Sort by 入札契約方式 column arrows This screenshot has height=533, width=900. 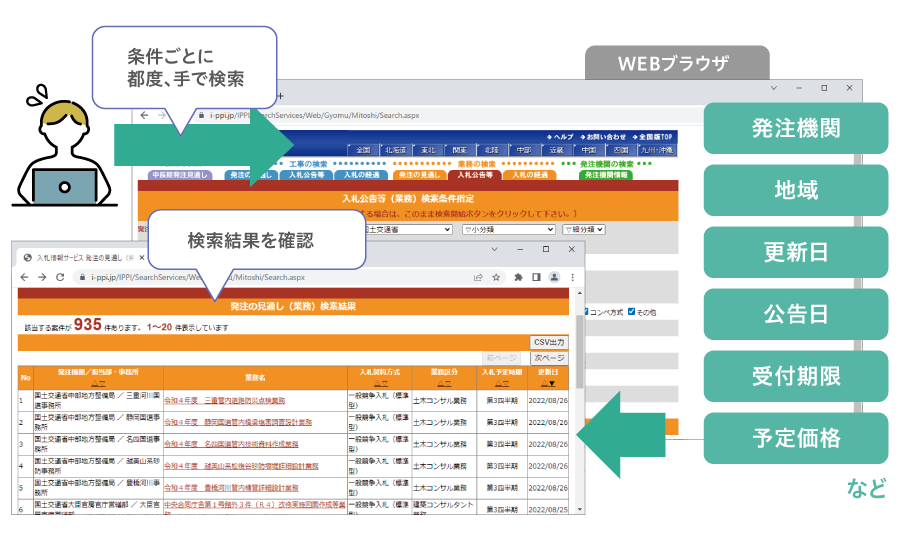[381, 383]
